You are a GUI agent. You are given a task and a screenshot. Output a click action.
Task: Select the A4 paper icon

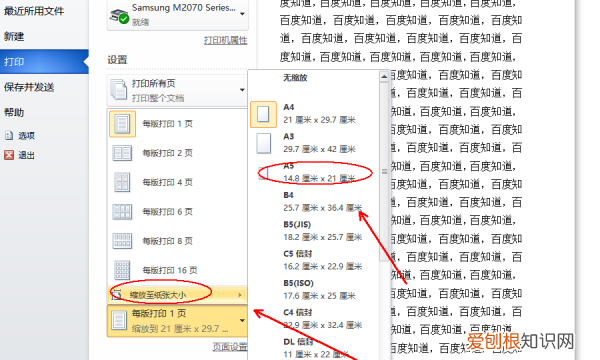pos(263,114)
